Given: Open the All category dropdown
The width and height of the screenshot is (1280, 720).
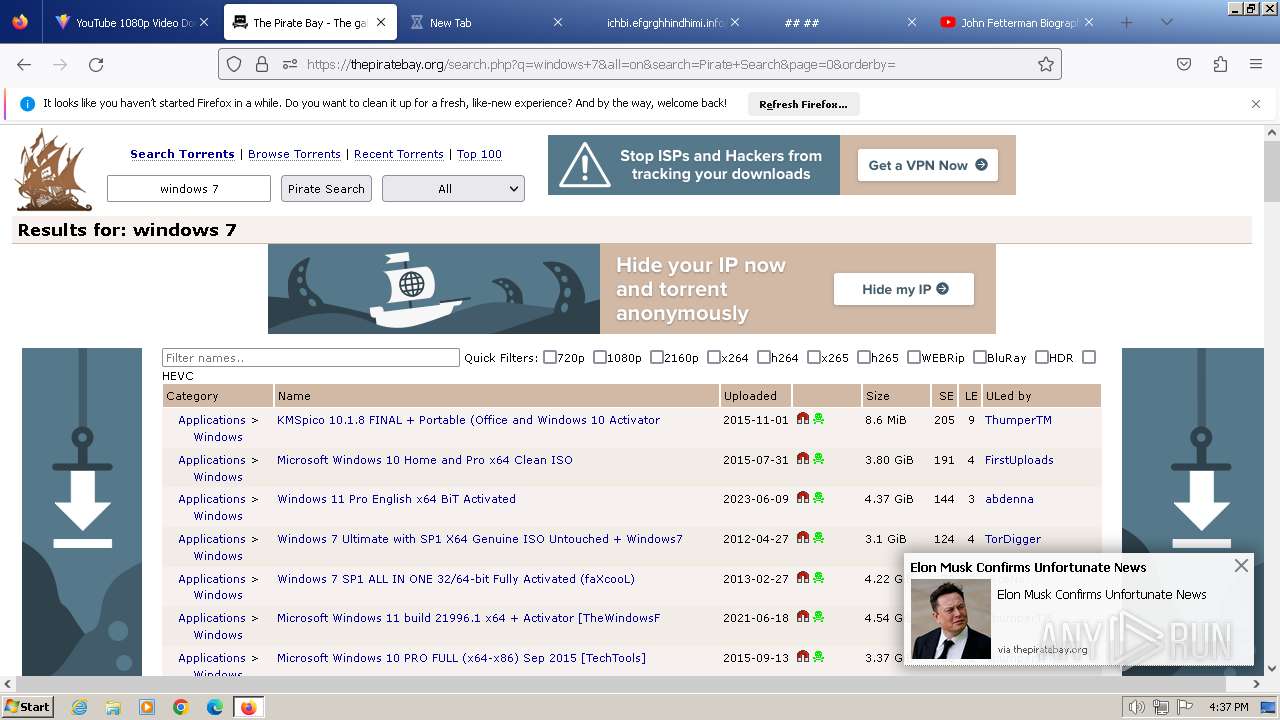Looking at the screenshot, I should pos(453,189).
